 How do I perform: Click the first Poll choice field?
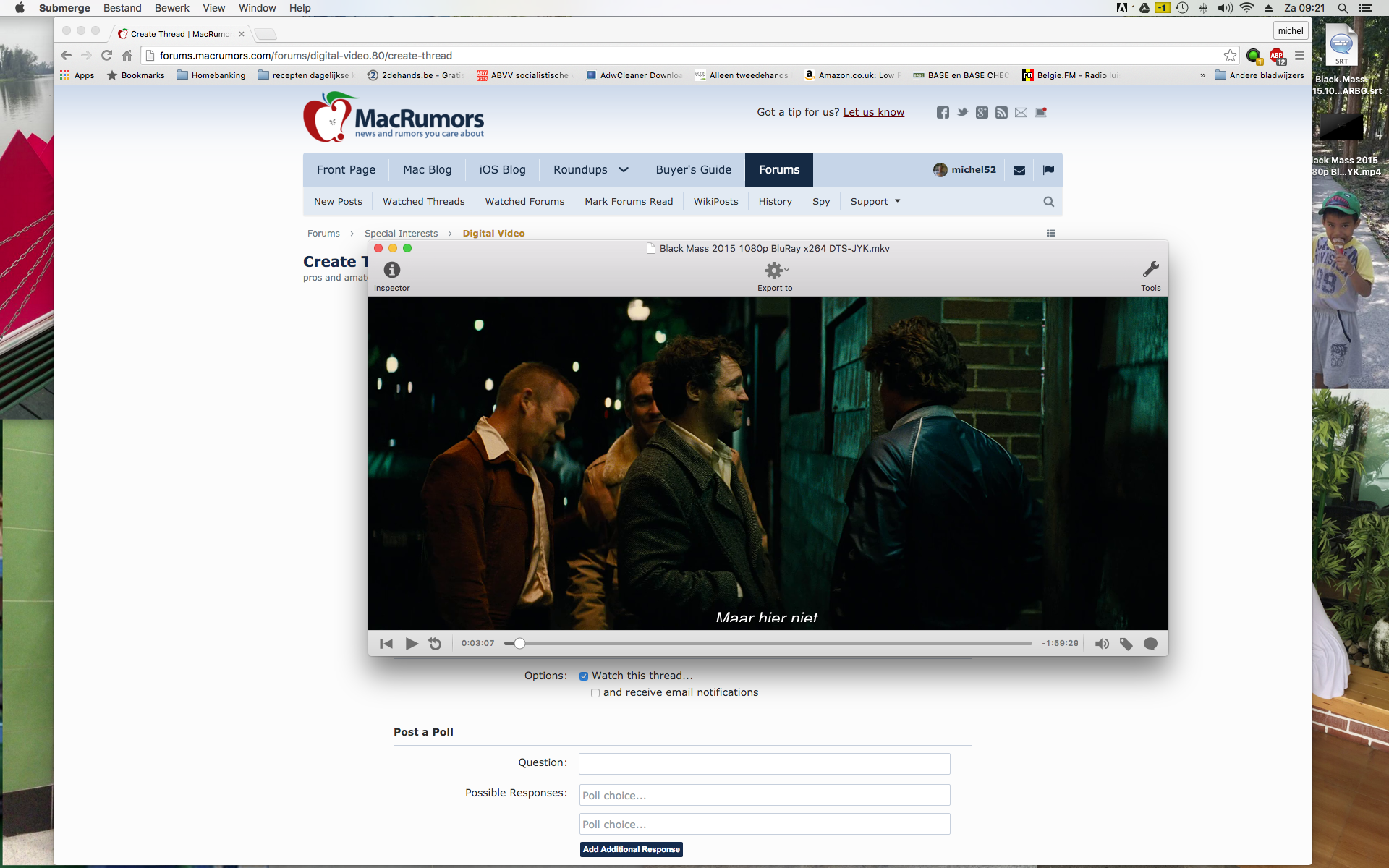click(764, 795)
